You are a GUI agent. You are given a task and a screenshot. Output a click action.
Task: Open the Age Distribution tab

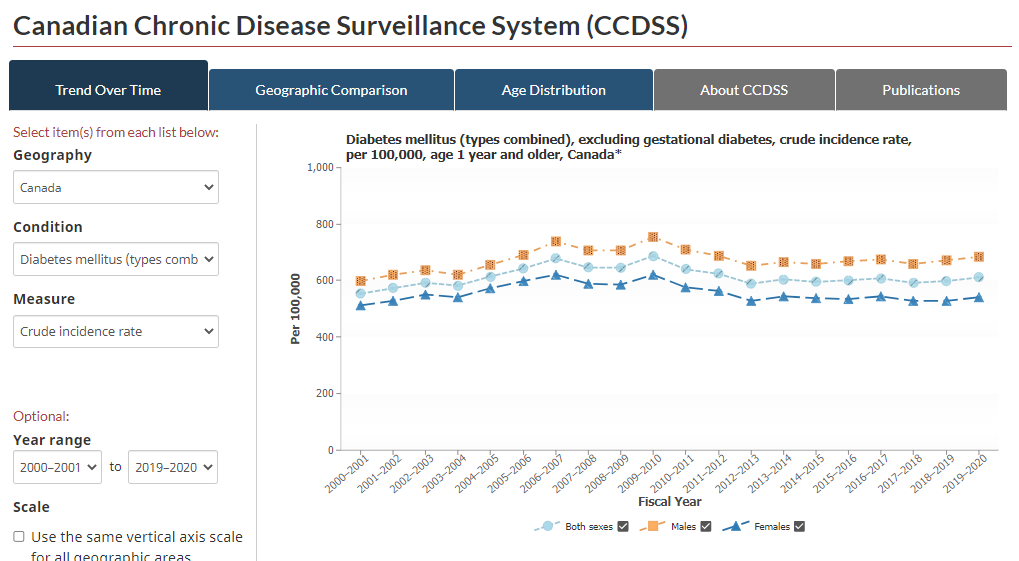tap(554, 90)
